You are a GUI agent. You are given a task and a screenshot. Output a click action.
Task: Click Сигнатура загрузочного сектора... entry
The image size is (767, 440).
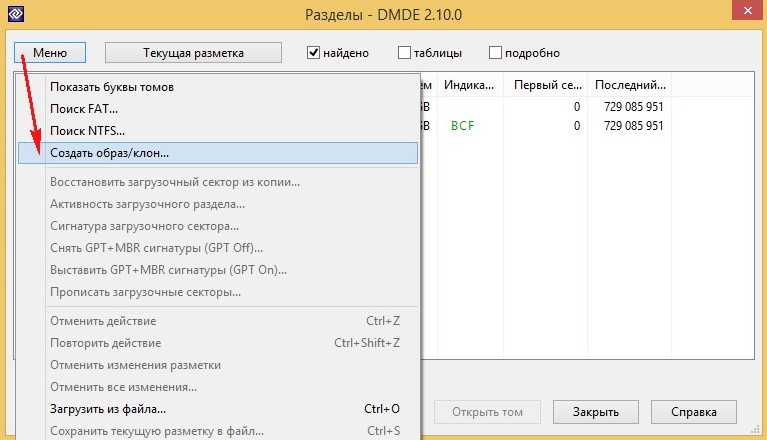click(x=218, y=226)
